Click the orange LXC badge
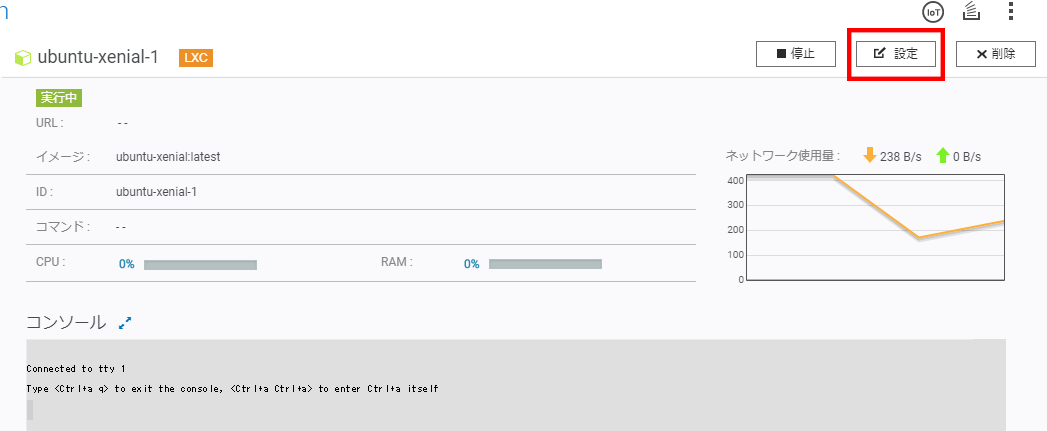The width and height of the screenshot is (1047, 431). coord(196,58)
